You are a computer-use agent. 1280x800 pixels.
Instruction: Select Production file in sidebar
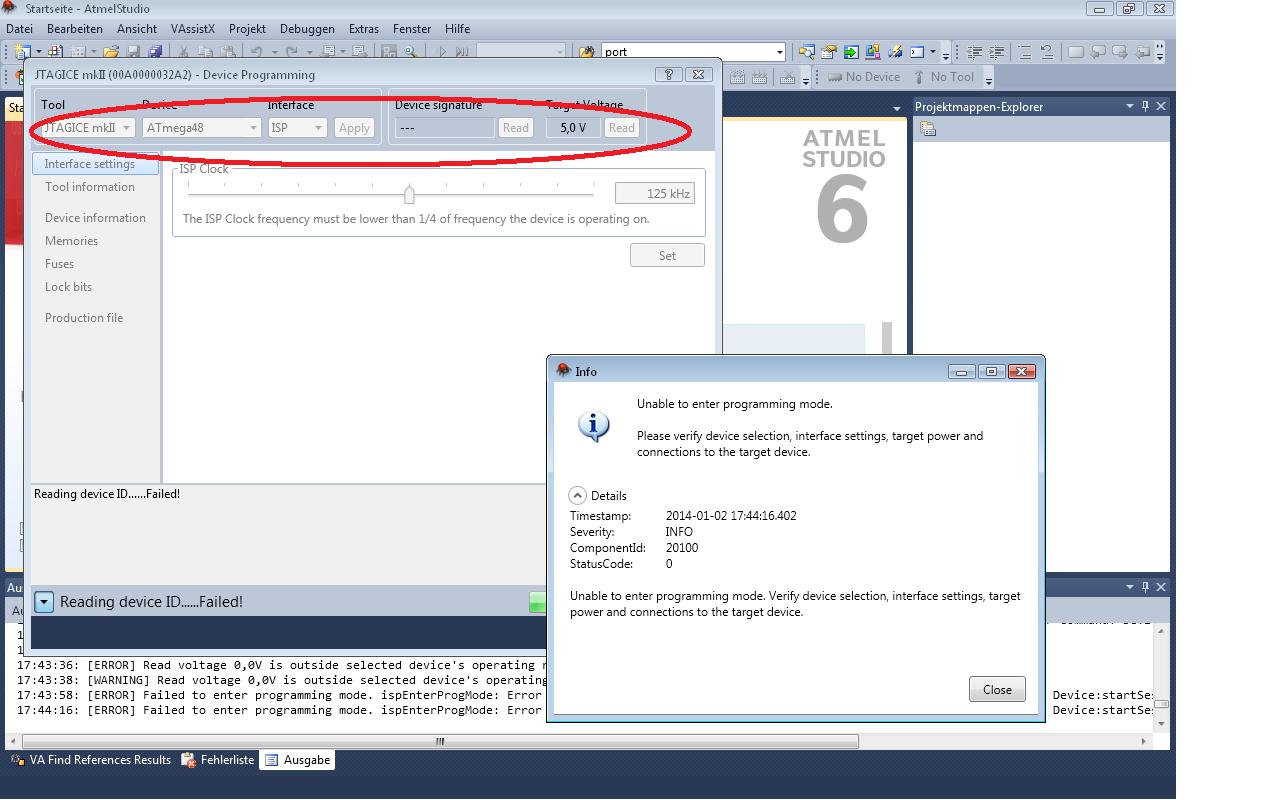pos(84,318)
